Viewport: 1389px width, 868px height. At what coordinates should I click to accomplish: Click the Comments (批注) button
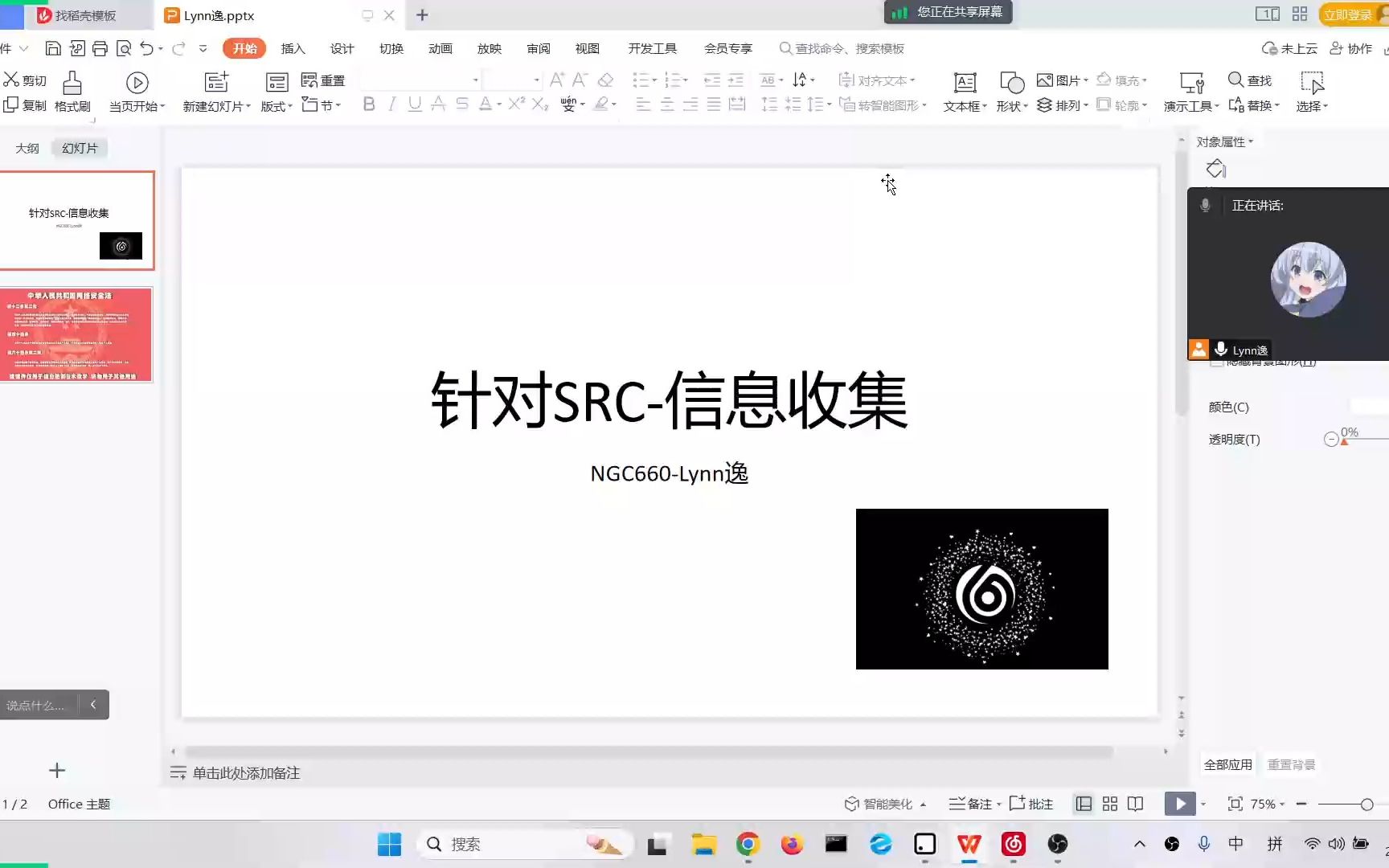(1031, 804)
